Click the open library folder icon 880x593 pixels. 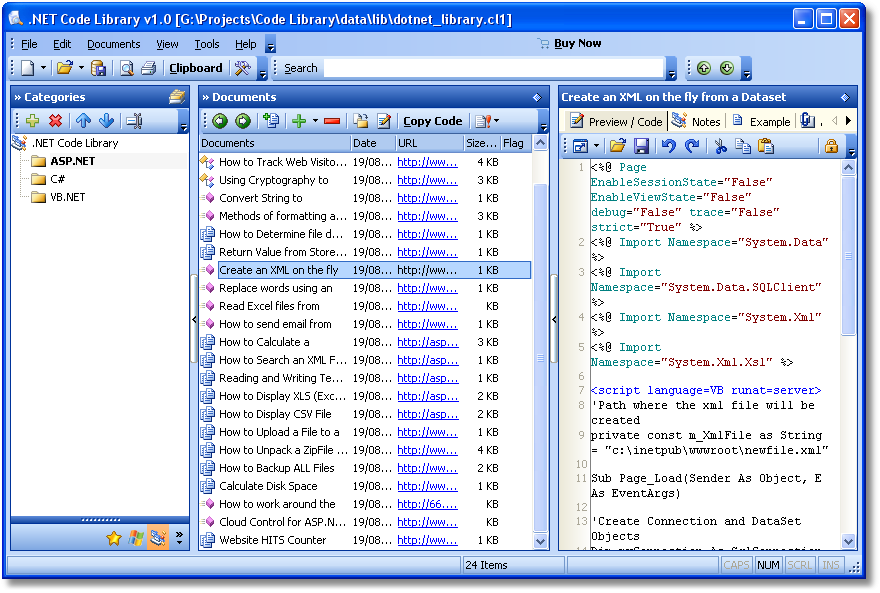tap(65, 68)
